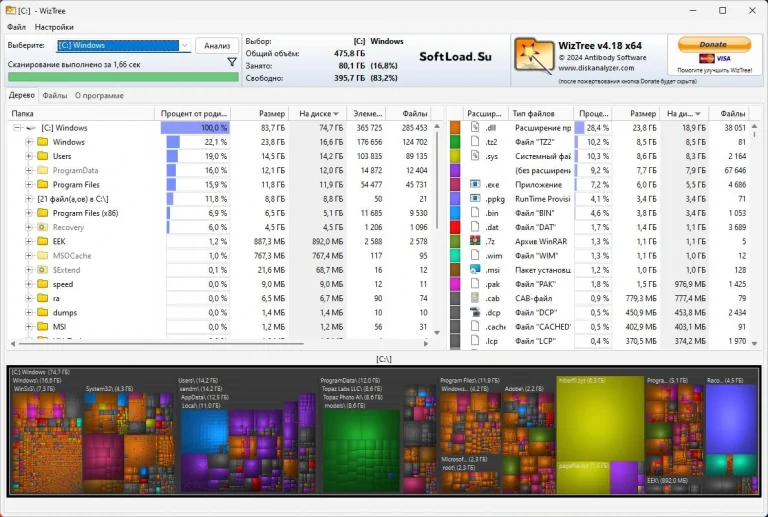Click the ProgramData folder icon
This screenshot has width=768, height=517.
coord(43,170)
